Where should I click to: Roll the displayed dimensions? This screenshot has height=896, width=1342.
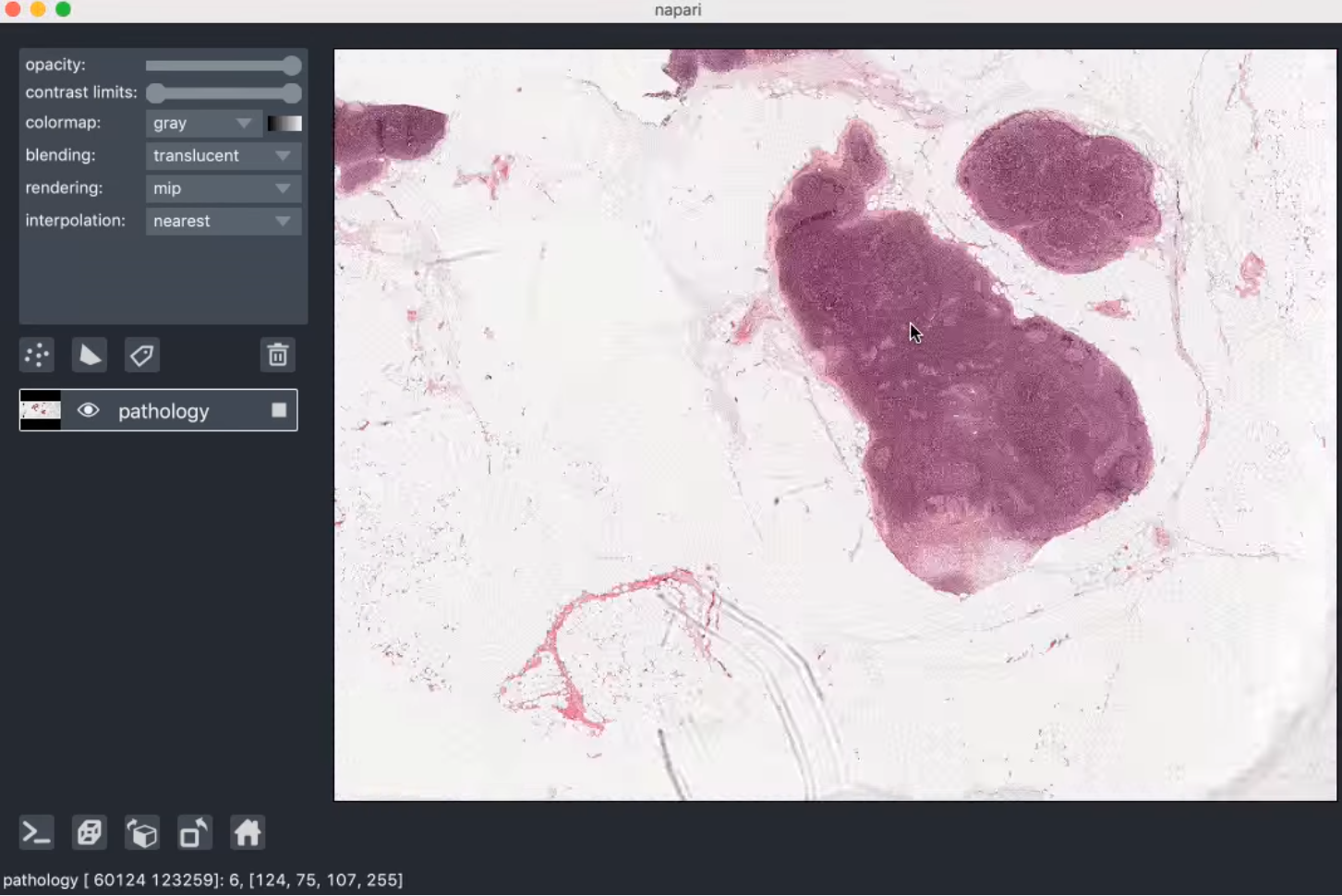(141, 832)
